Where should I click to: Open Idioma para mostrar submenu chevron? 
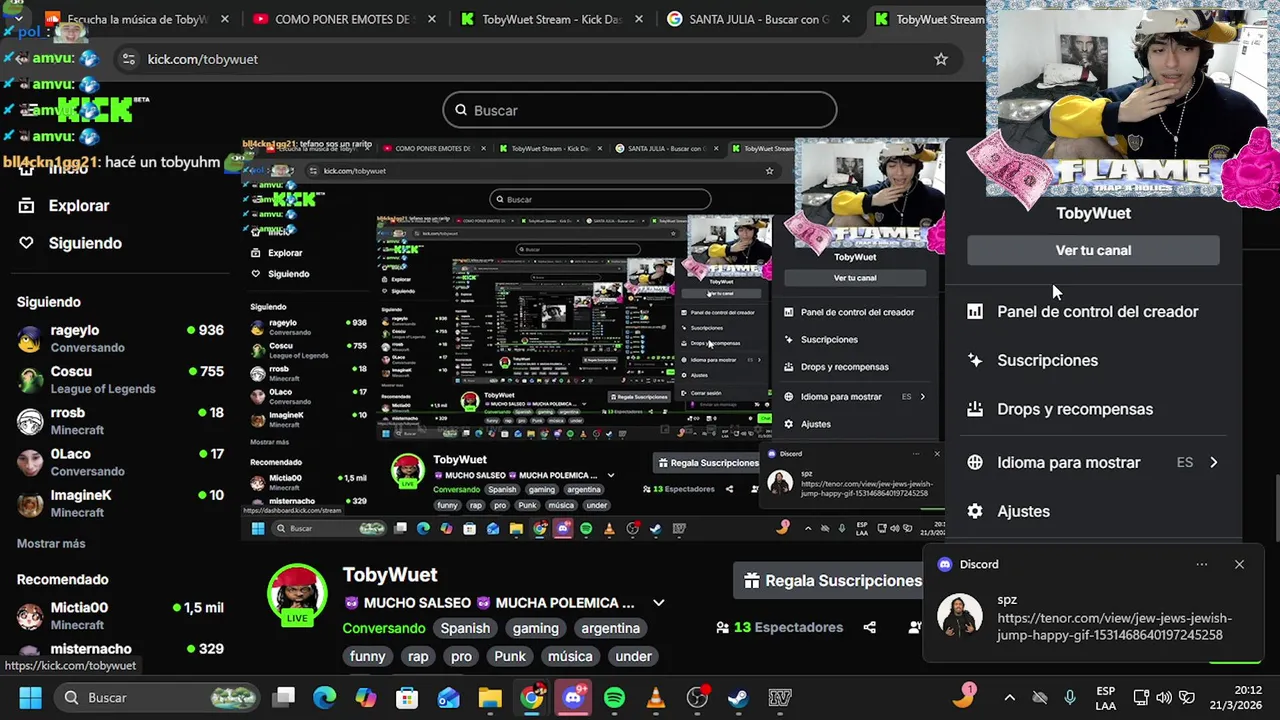click(1214, 463)
